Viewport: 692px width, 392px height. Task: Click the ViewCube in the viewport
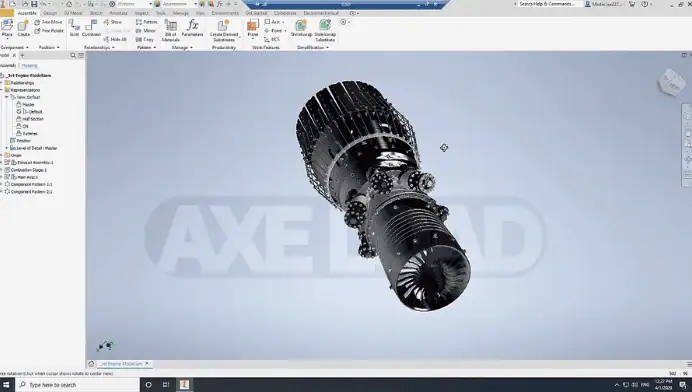pyautogui.click(x=671, y=82)
